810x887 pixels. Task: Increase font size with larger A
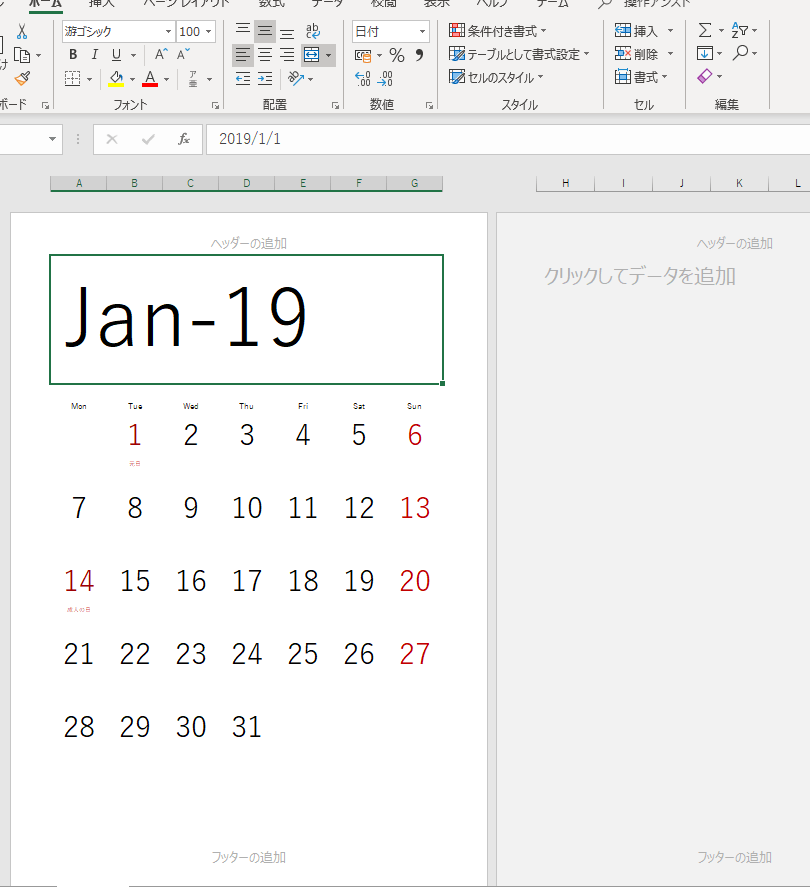161,55
